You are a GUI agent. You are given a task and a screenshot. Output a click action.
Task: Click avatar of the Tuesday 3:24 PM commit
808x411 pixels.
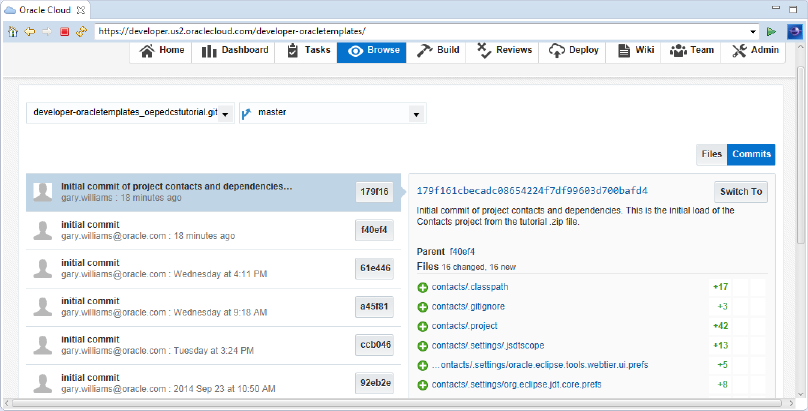point(42,345)
